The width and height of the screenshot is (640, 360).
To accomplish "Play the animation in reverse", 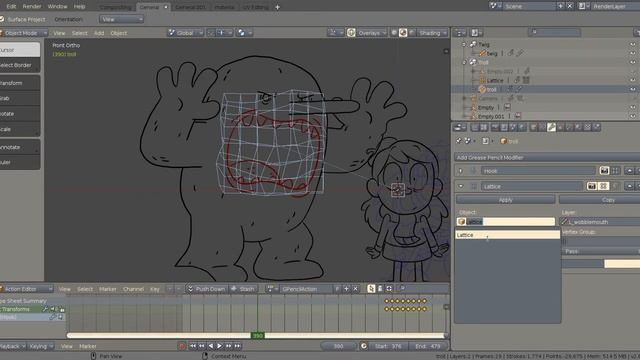I will tap(211, 346).
